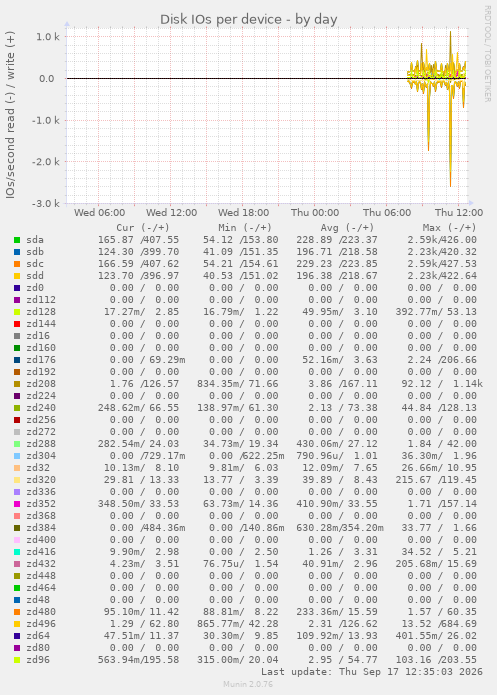Screen dimensions: 497x695
Task: Select the zd288 device label
Action: 41,444
